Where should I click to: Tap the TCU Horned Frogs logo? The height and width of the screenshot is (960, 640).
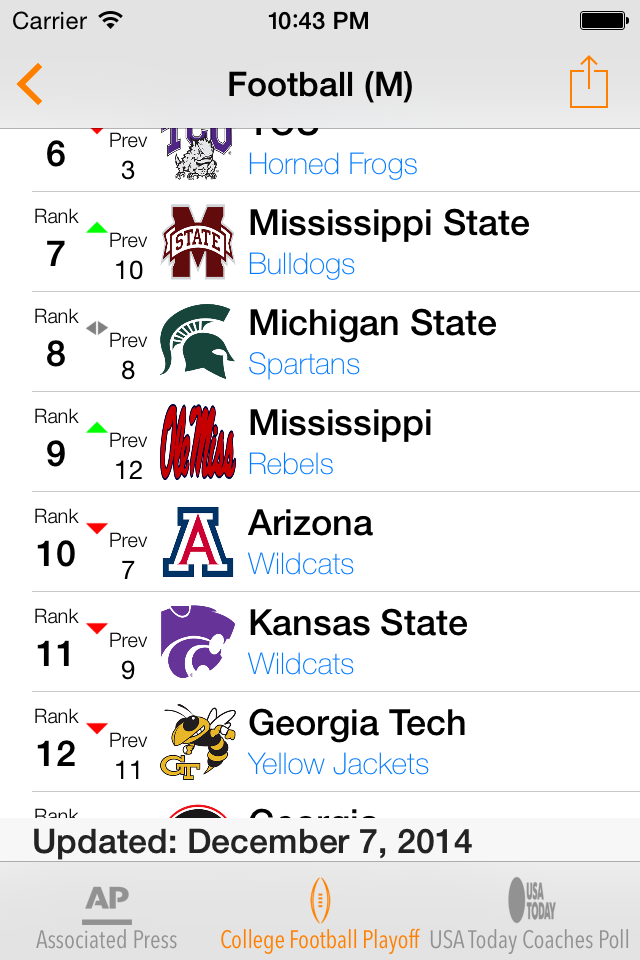[x=197, y=153]
